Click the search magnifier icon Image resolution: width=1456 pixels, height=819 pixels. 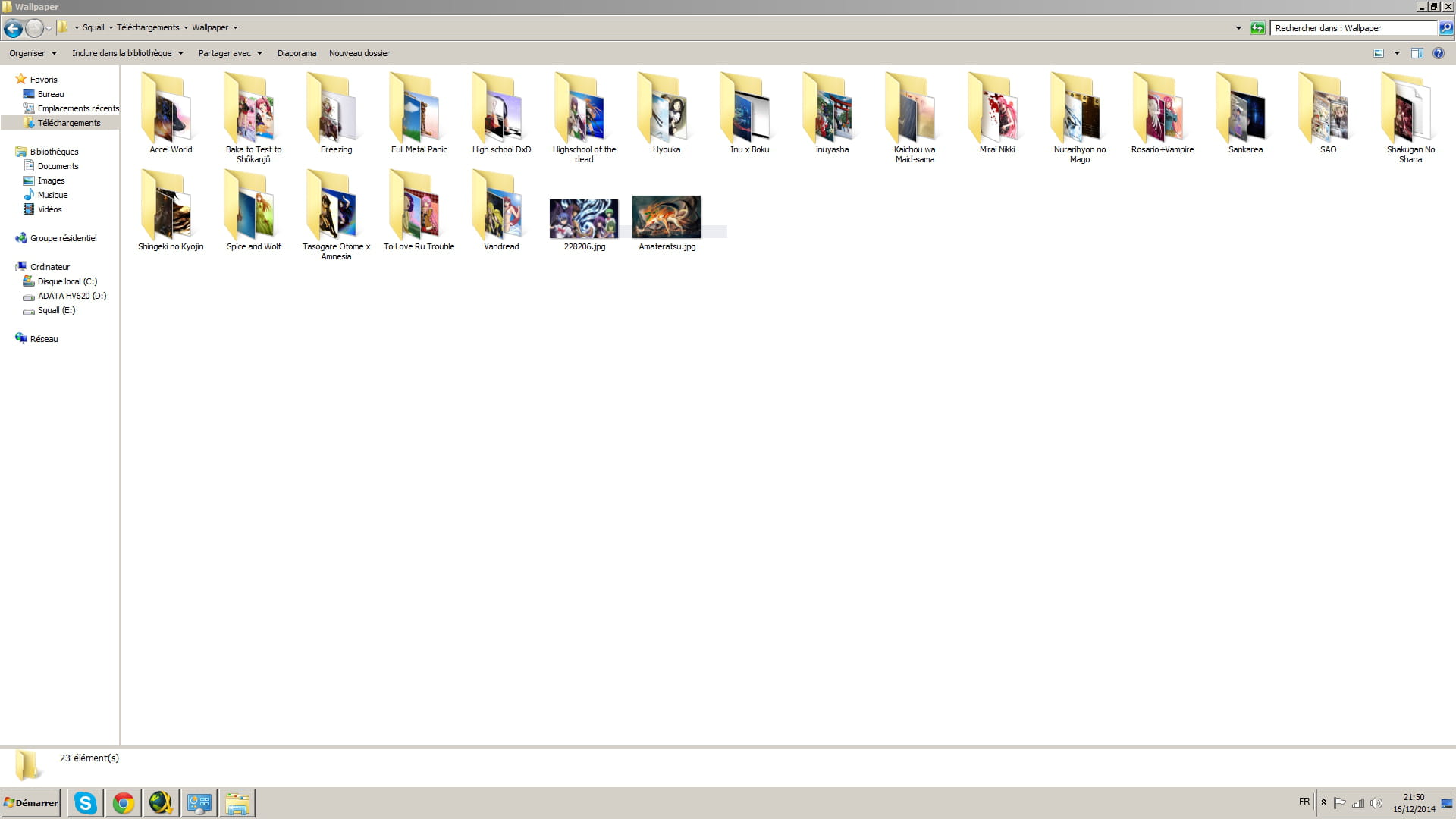pyautogui.click(x=1446, y=28)
